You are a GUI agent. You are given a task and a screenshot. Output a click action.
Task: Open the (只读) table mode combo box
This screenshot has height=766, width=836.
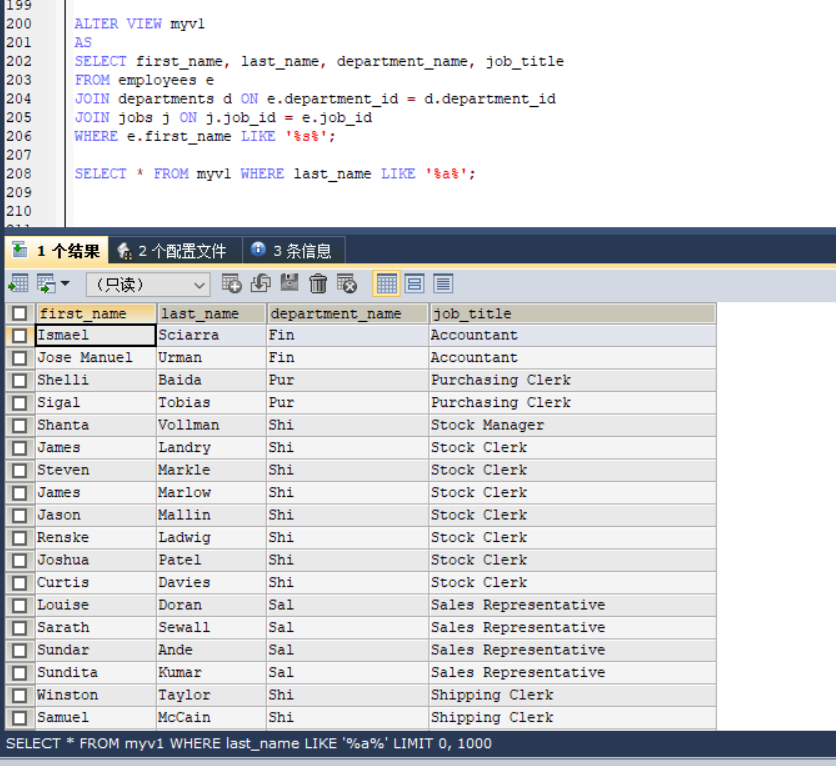click(x=148, y=285)
